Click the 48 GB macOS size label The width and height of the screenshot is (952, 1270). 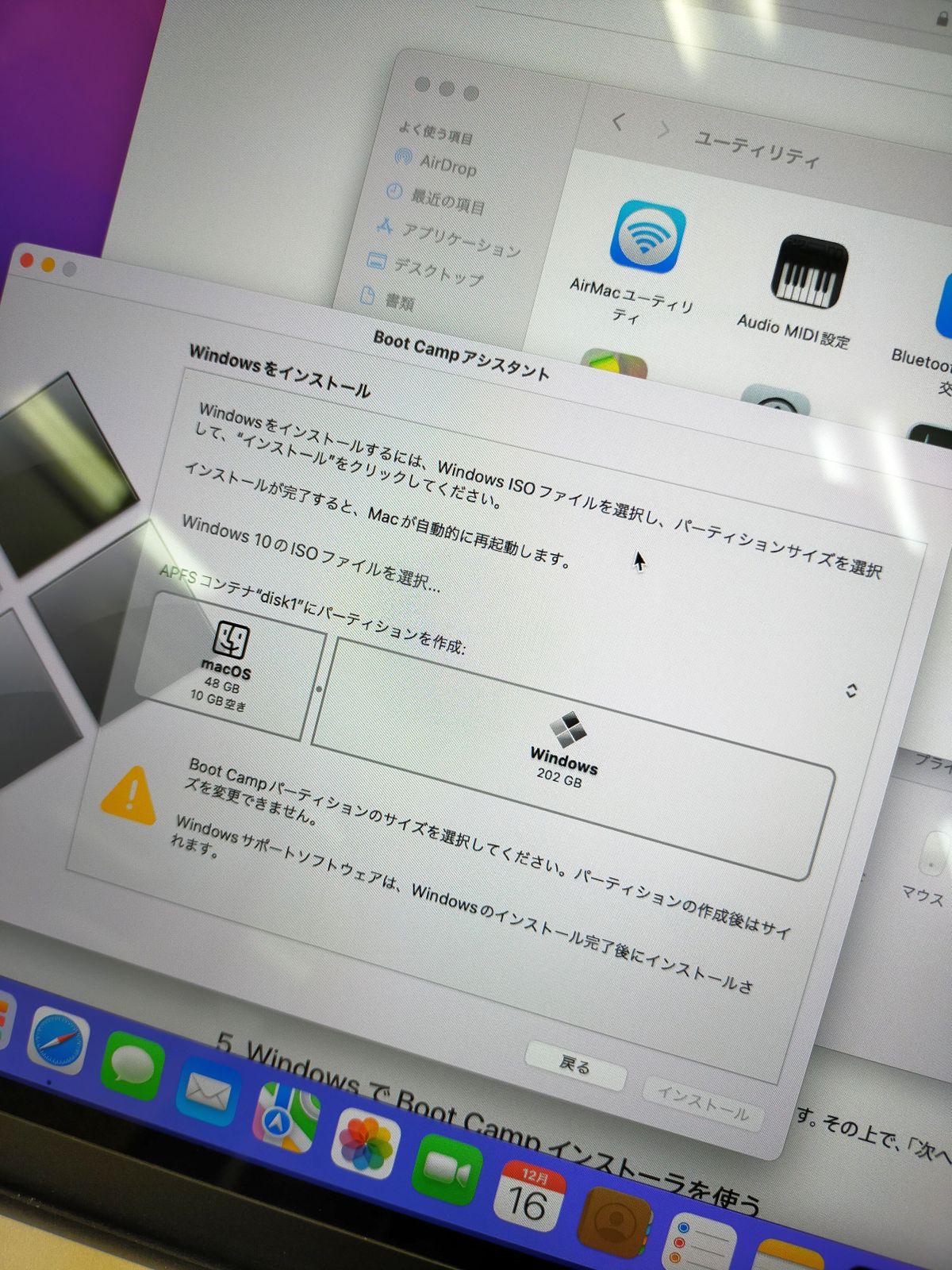(221, 683)
